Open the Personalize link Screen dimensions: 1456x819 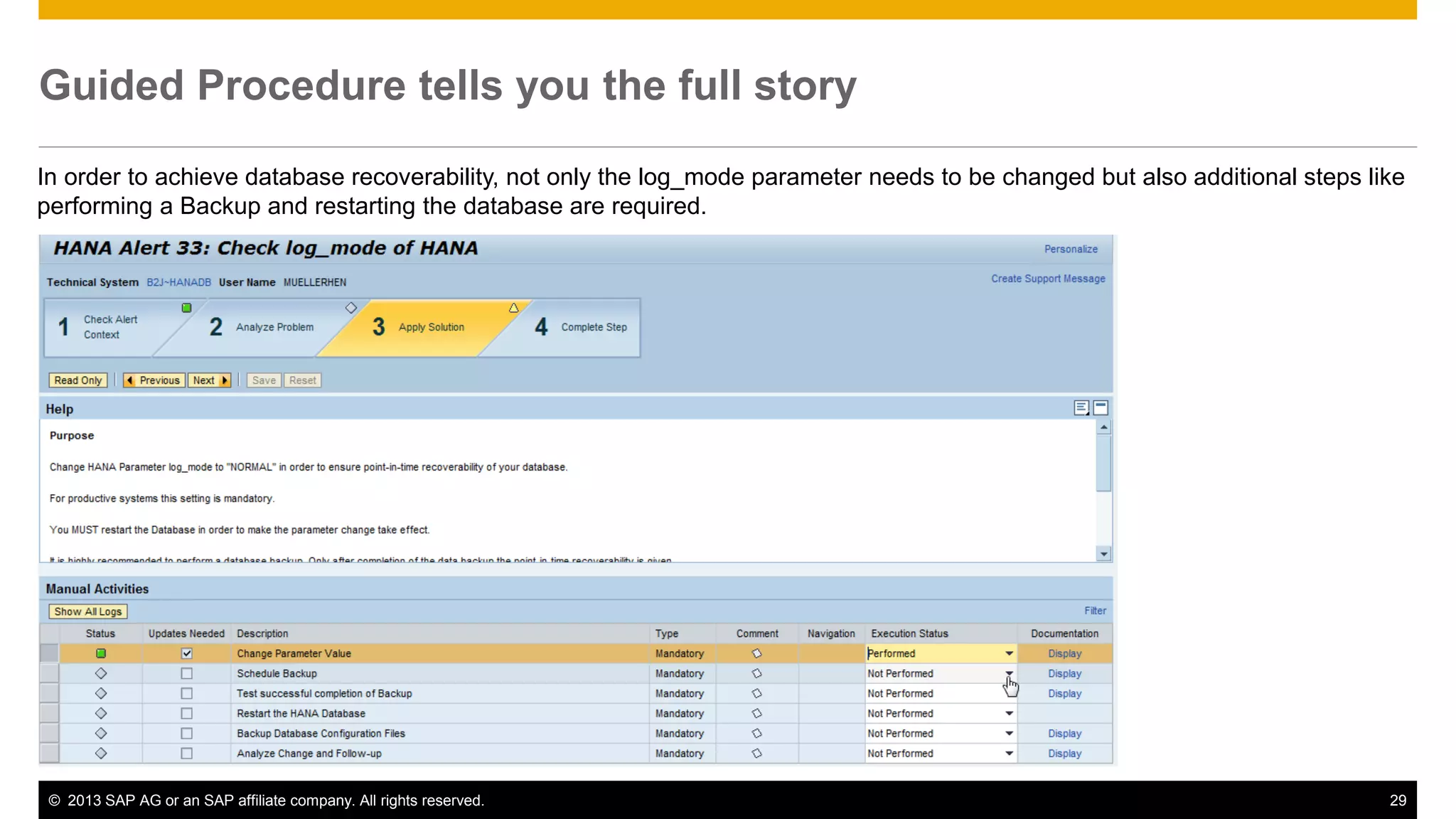(1071, 249)
